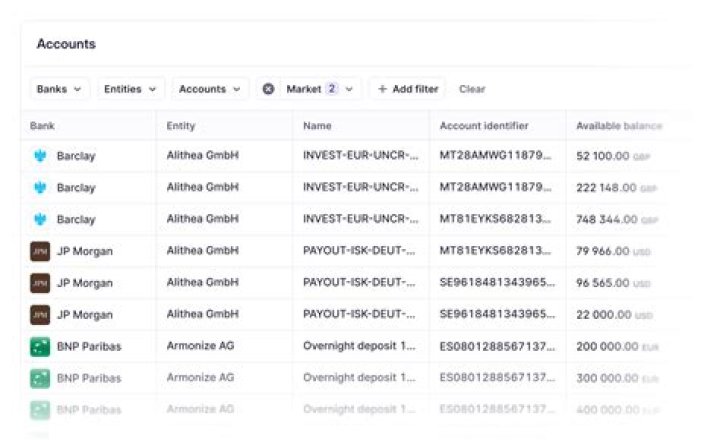Sort by the Name column header

[x=317, y=126]
